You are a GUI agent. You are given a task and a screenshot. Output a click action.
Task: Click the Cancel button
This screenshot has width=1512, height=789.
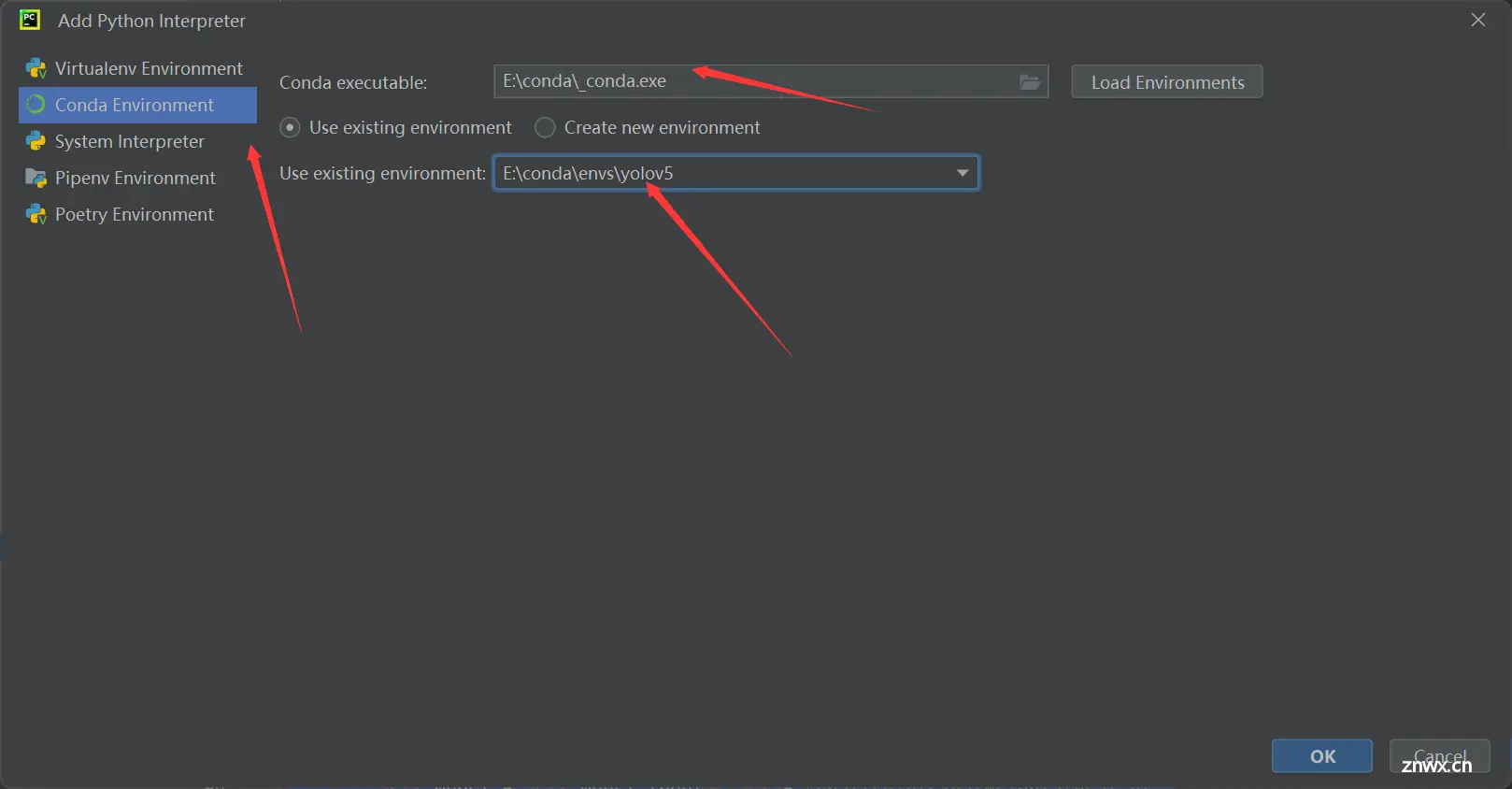click(x=1440, y=756)
